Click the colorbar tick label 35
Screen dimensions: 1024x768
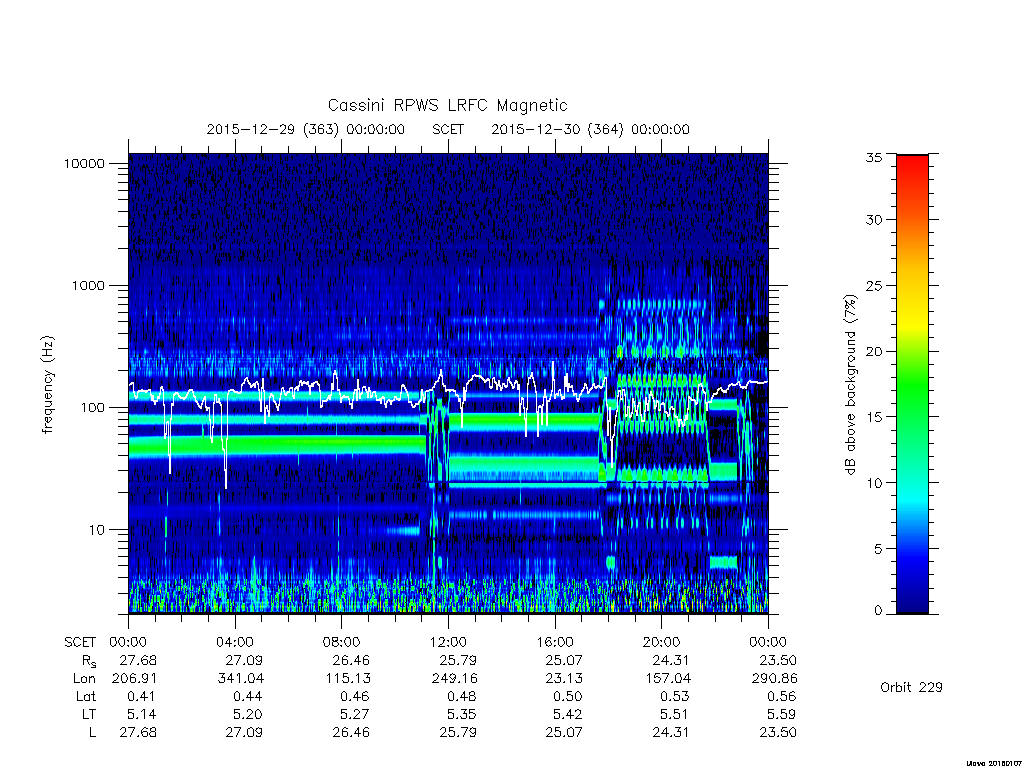tap(873, 157)
